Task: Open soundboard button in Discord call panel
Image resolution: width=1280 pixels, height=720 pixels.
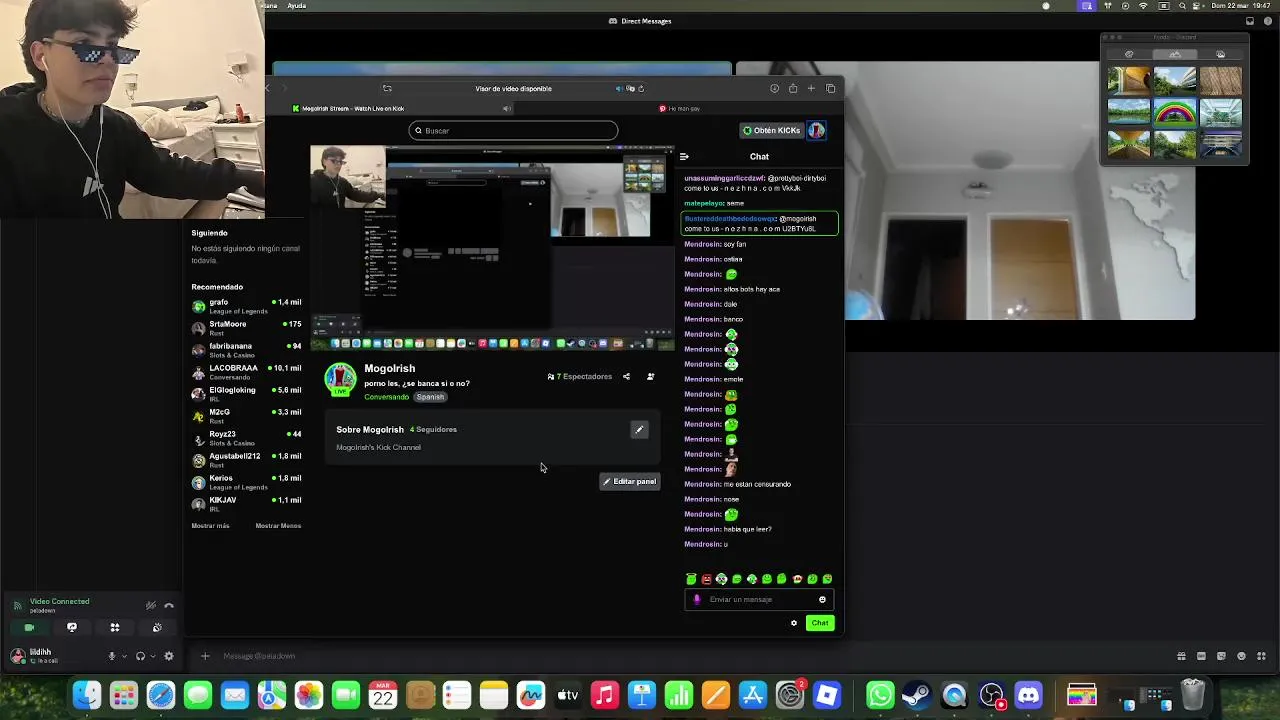Action: pos(157,627)
